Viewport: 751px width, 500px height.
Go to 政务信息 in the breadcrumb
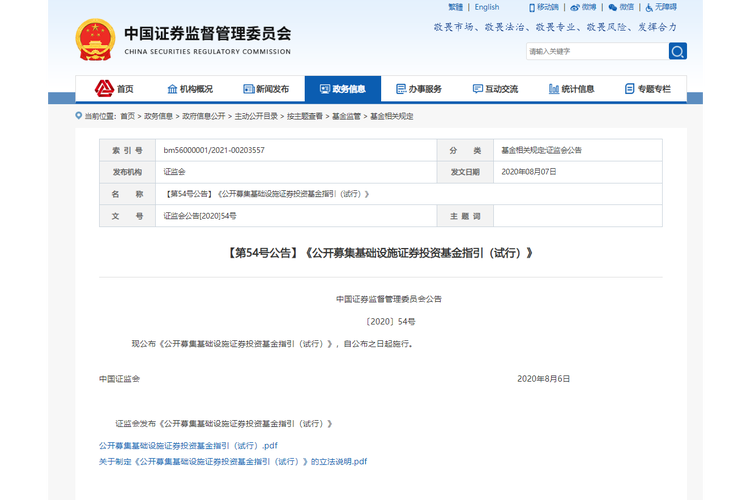click(x=159, y=116)
